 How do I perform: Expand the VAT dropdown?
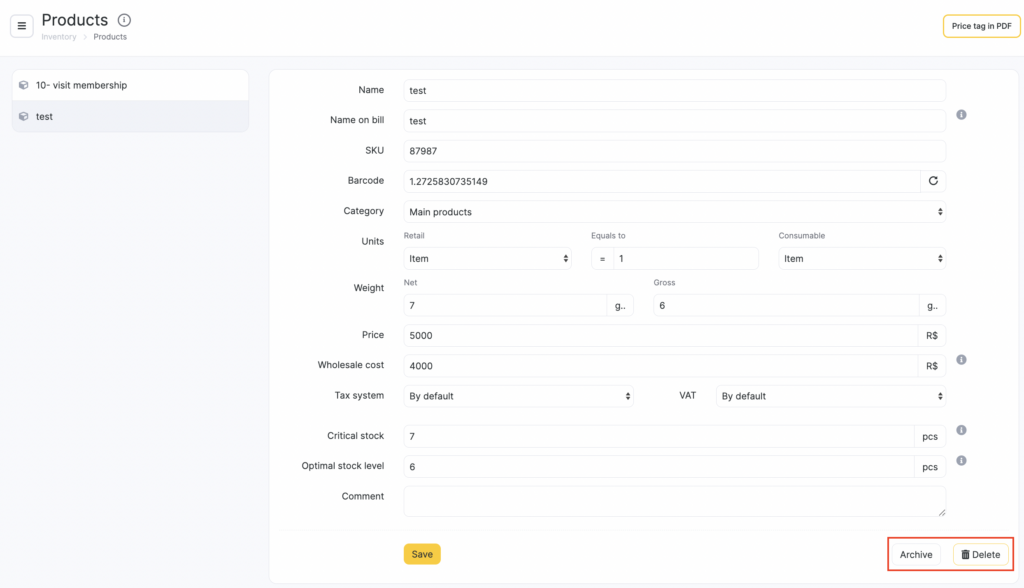[830, 396]
